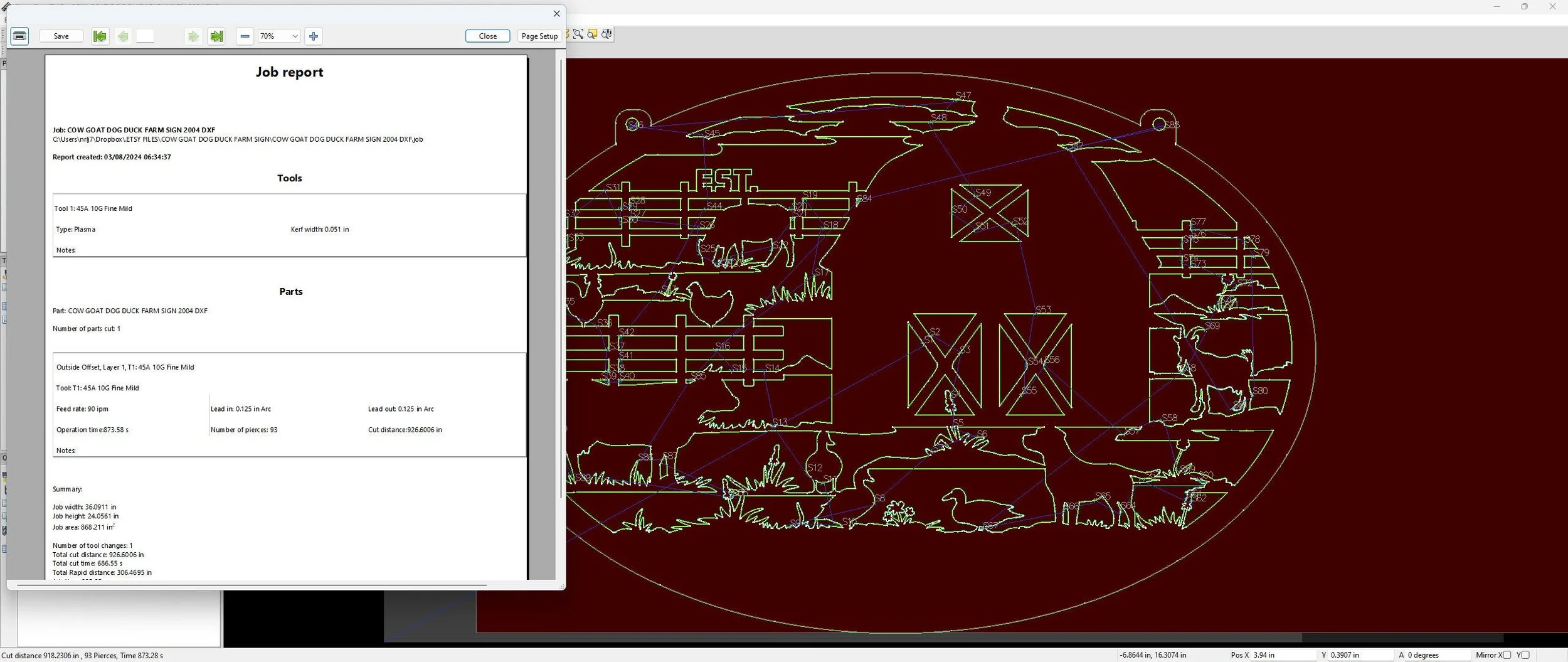Click the rightmost zoom icon in the main toolbar

607,34
